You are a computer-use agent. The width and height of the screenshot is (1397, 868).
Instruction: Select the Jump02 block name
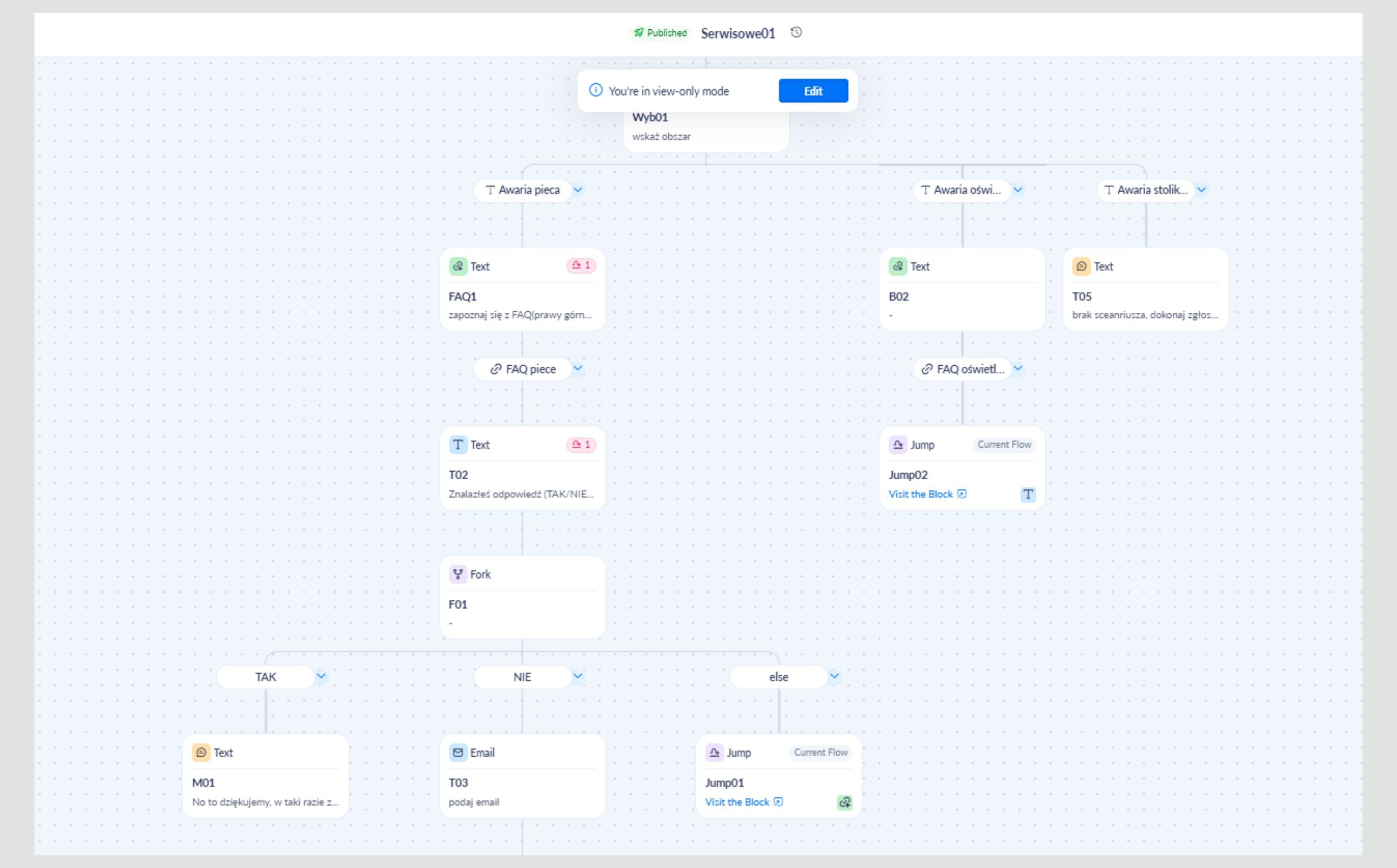click(908, 475)
